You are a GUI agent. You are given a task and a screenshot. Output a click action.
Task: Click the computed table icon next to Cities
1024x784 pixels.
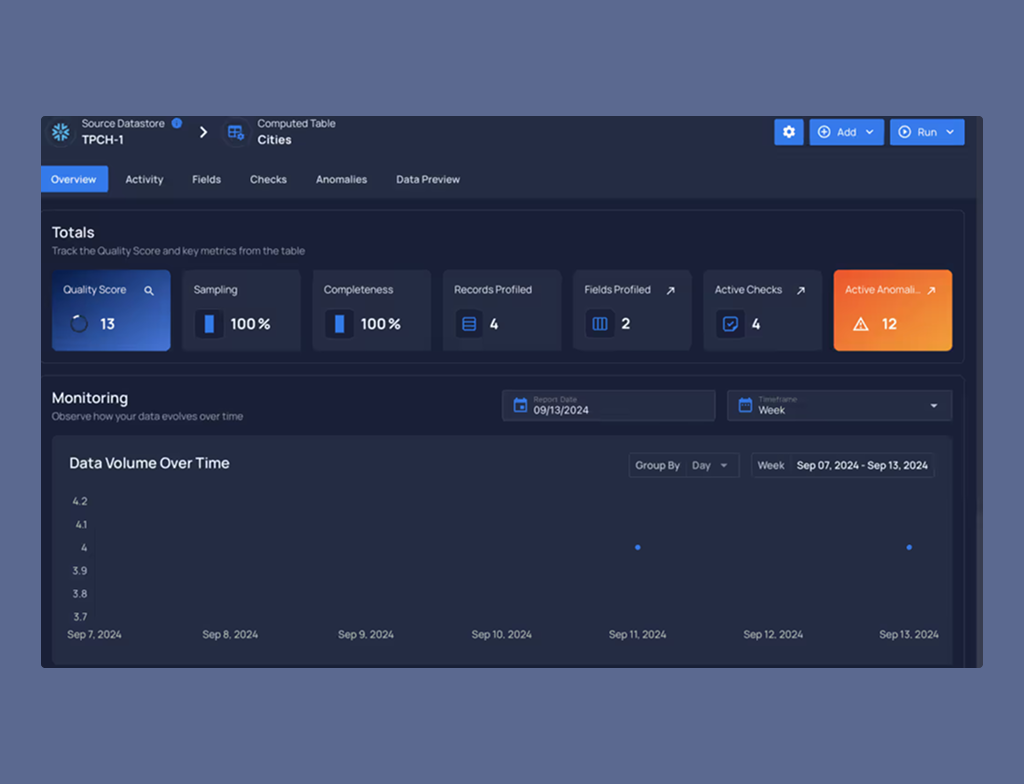pyautogui.click(x=236, y=133)
